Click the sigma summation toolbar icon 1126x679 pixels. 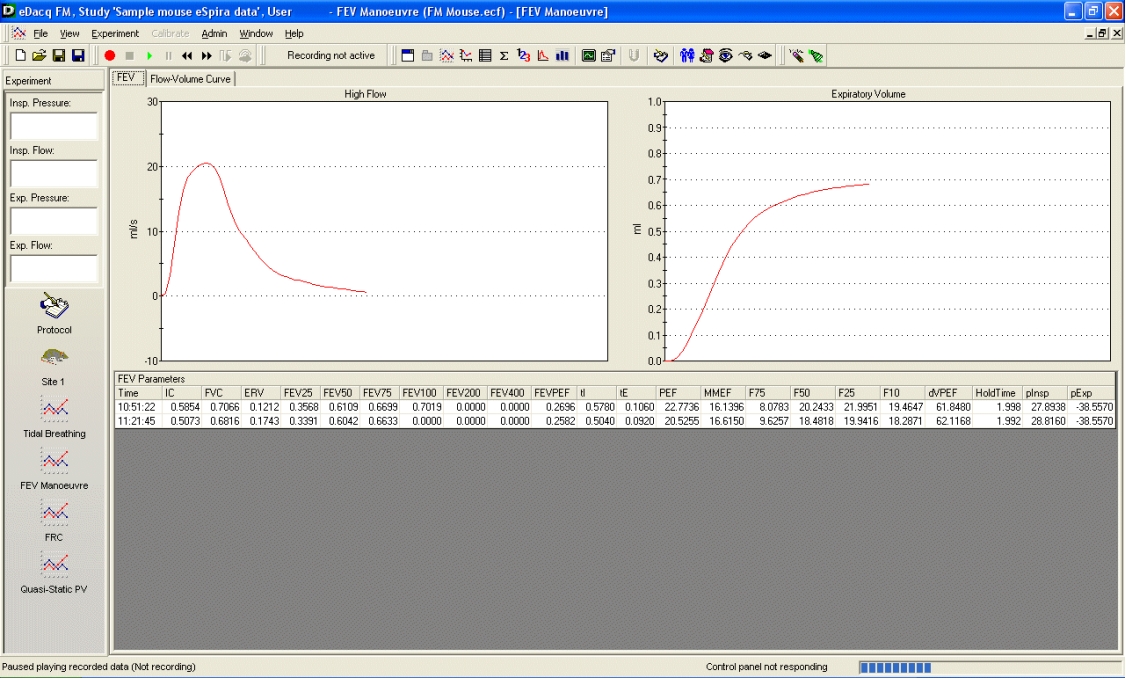[504, 56]
